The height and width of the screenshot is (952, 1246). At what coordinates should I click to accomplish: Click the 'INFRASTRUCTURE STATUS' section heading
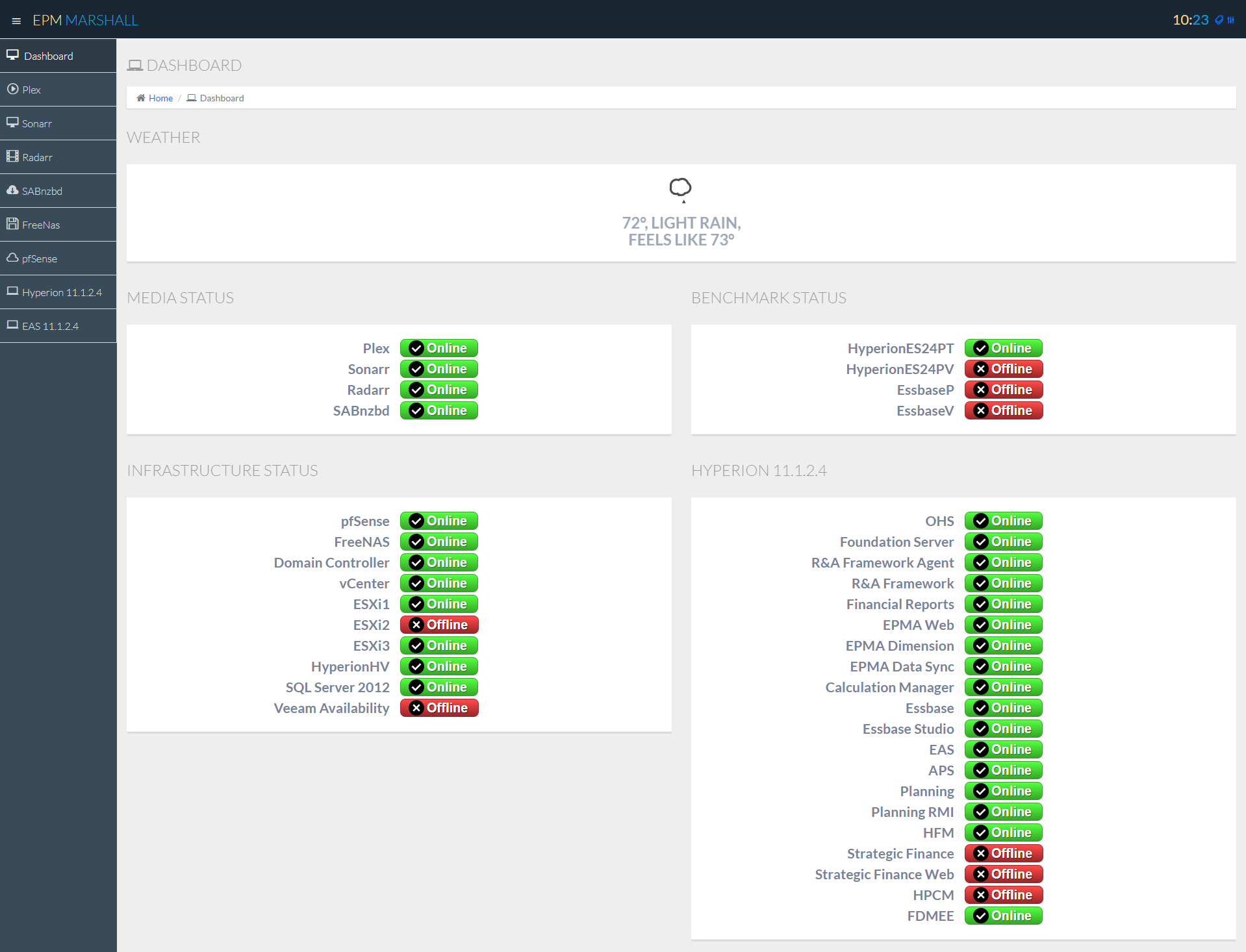222,471
